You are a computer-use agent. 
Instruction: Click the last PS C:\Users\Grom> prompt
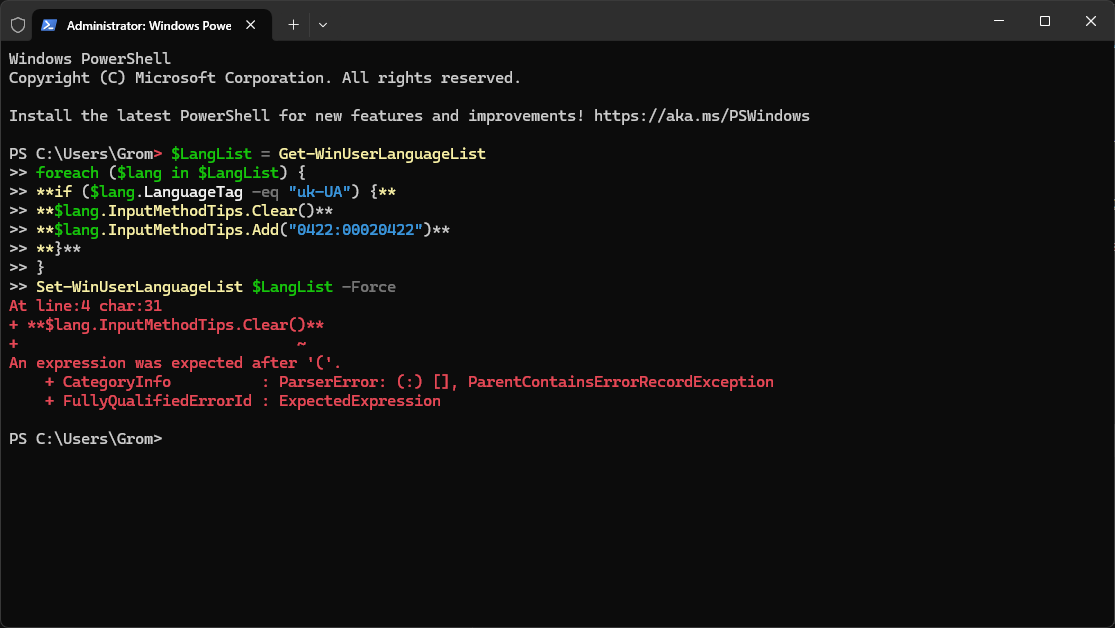point(85,439)
